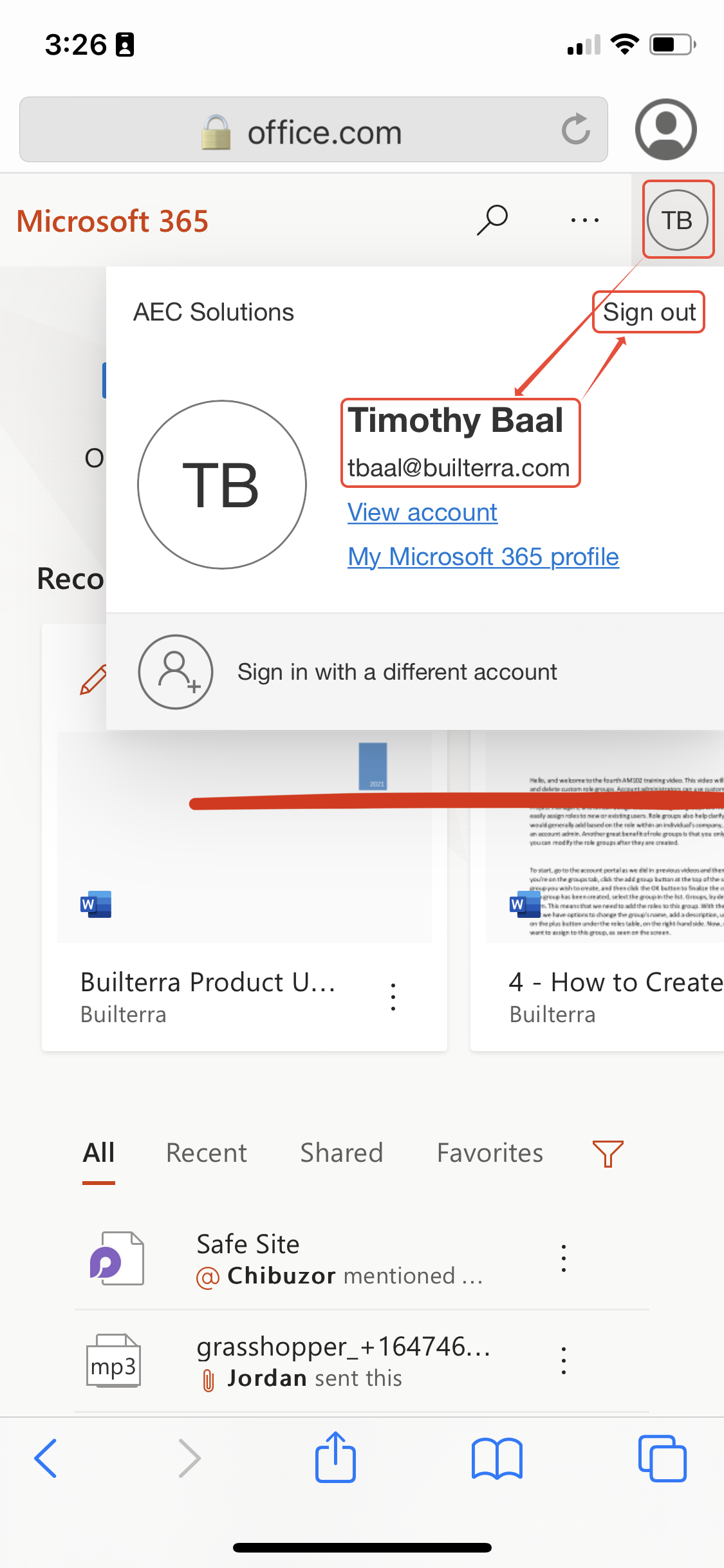Tap the tbaal@builterra.com email text

(459, 468)
